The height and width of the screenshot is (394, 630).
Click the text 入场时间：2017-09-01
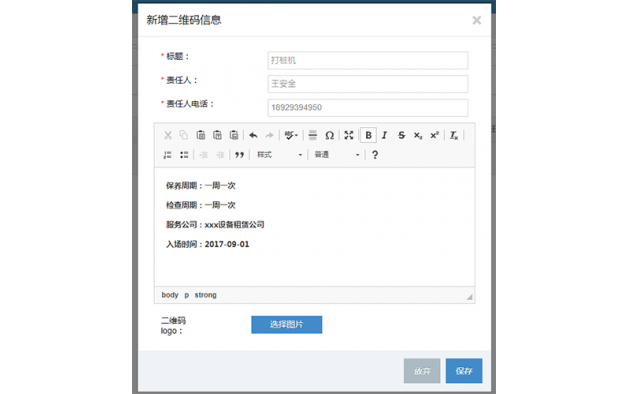click(207, 244)
